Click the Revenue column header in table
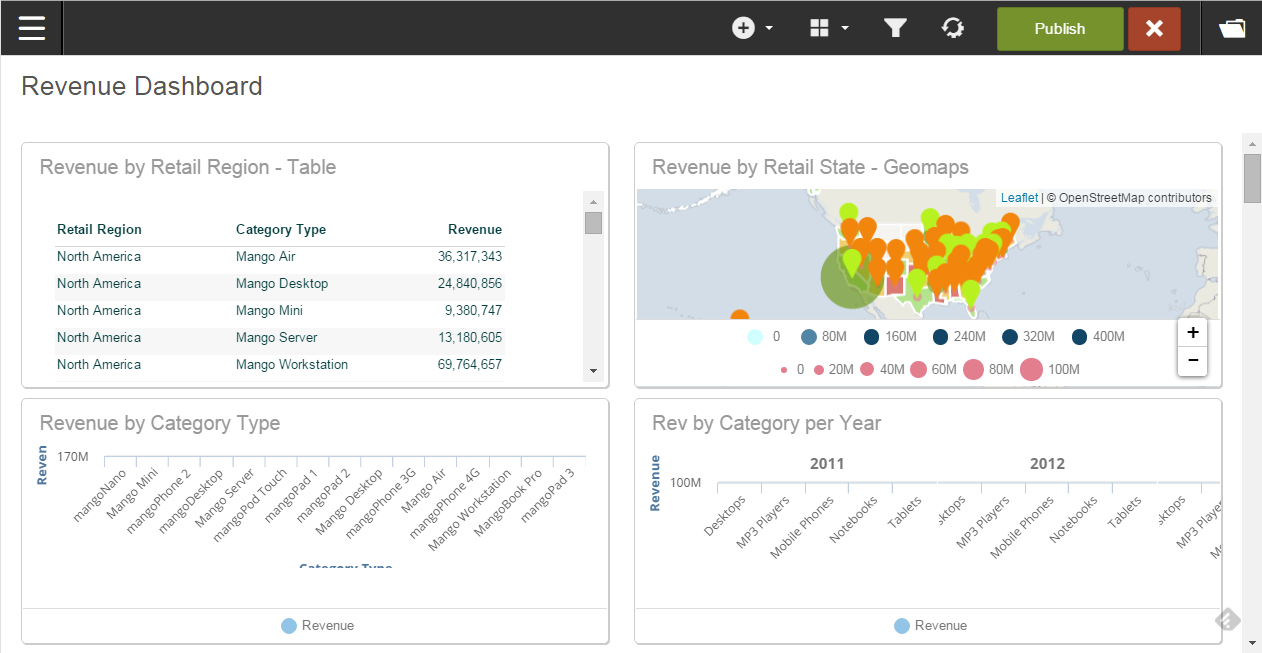The image size is (1262, 653). pos(474,230)
